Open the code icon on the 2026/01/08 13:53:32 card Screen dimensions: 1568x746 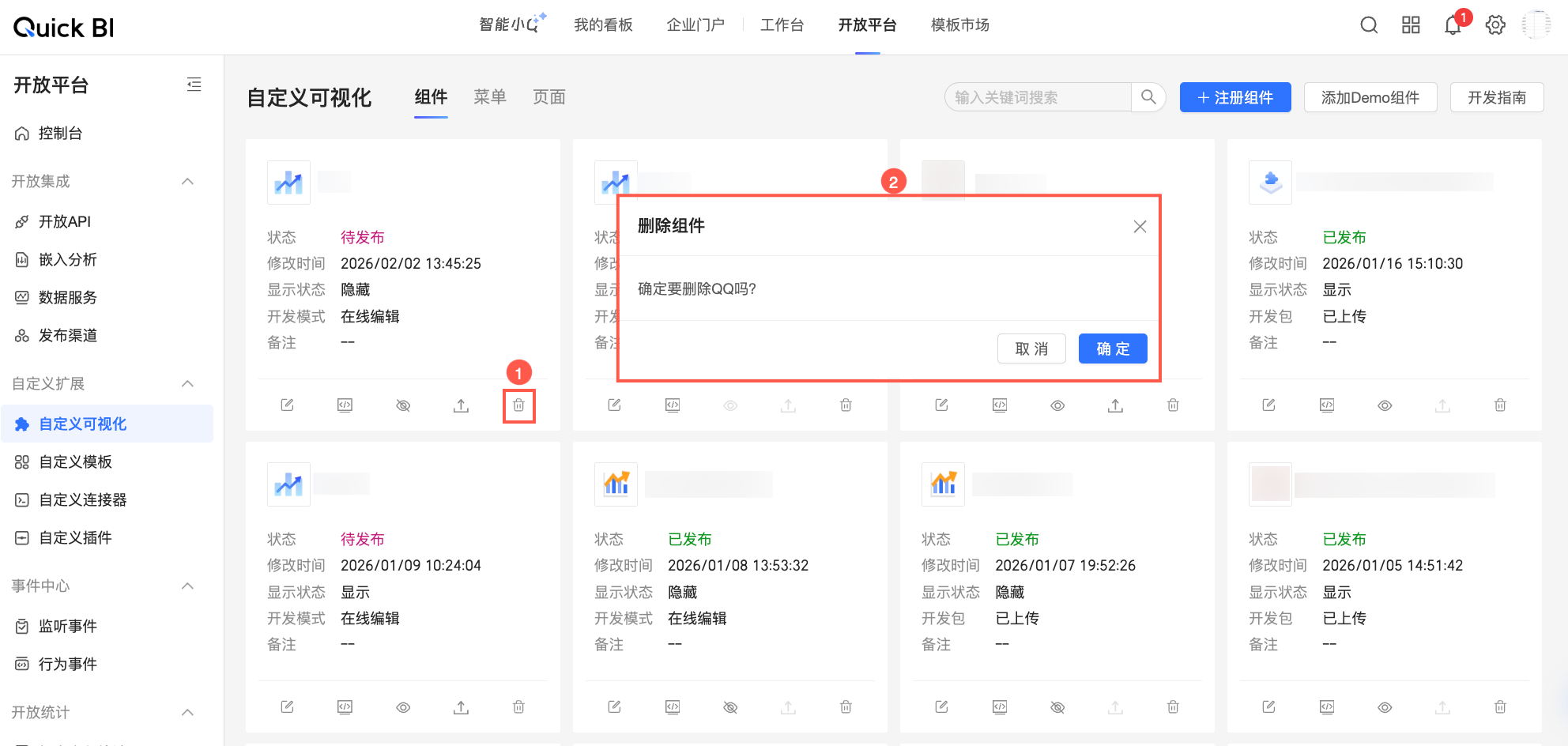click(672, 707)
